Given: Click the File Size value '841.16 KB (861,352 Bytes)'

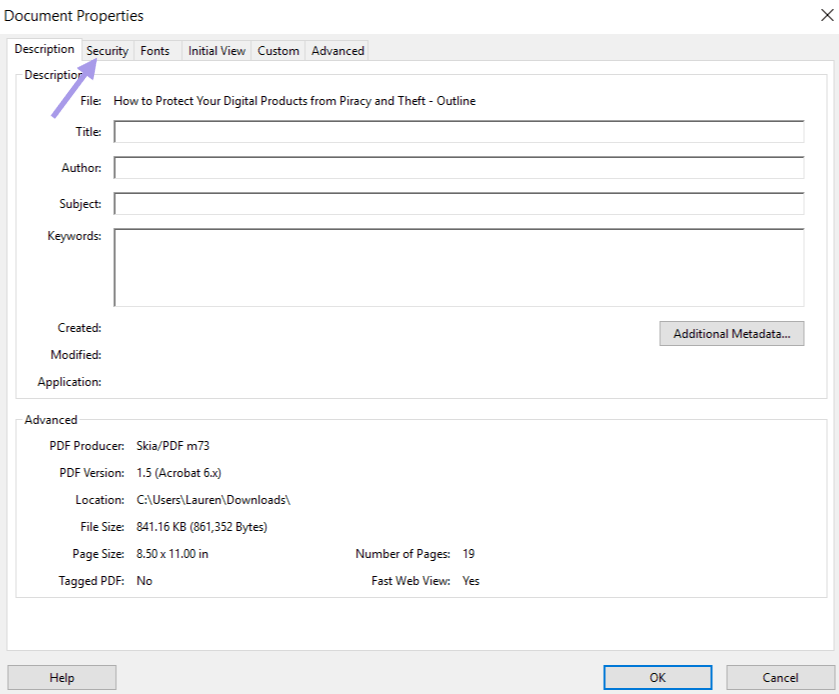Looking at the screenshot, I should coord(202,527).
